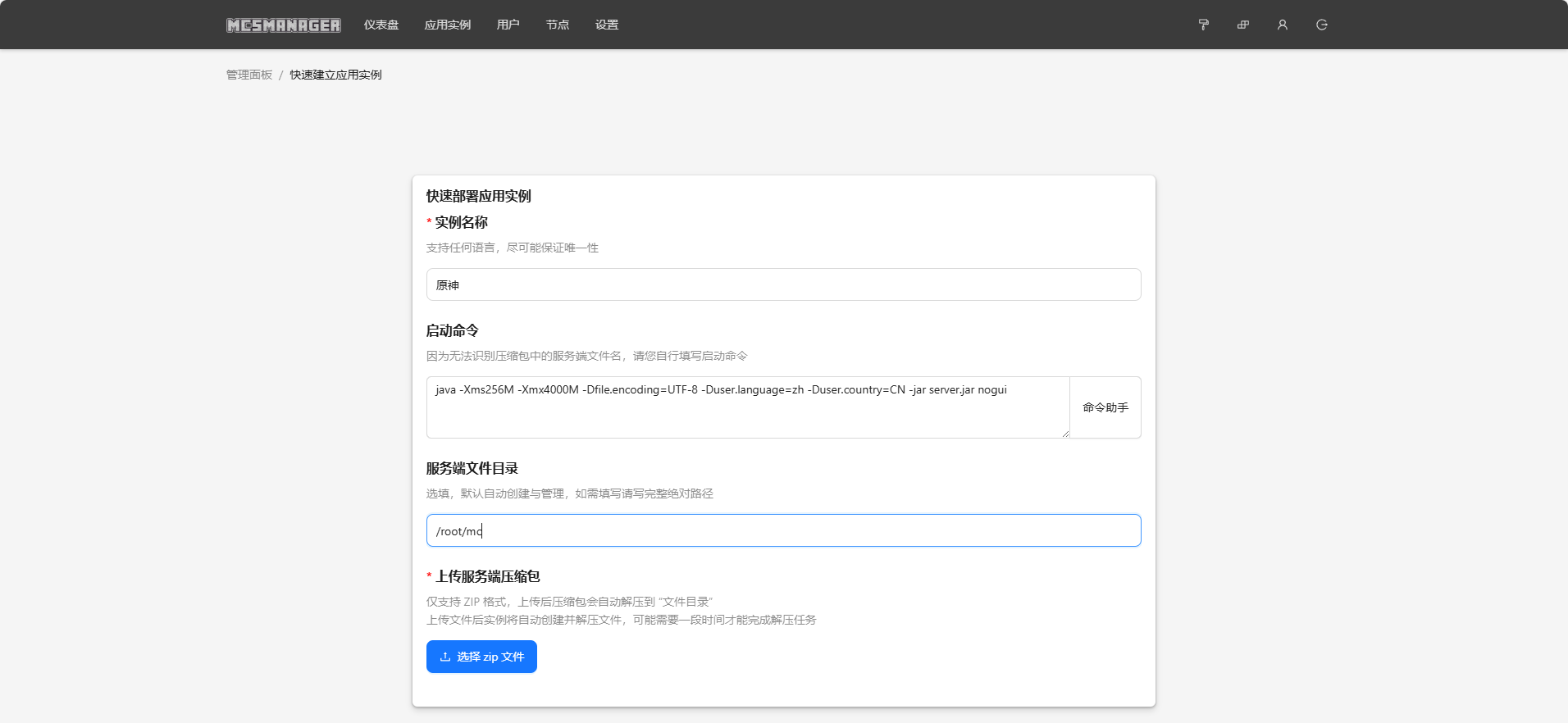This screenshot has width=1568, height=723.
Task: Click the layout blocks icon in header
Action: pyautogui.click(x=1242, y=25)
